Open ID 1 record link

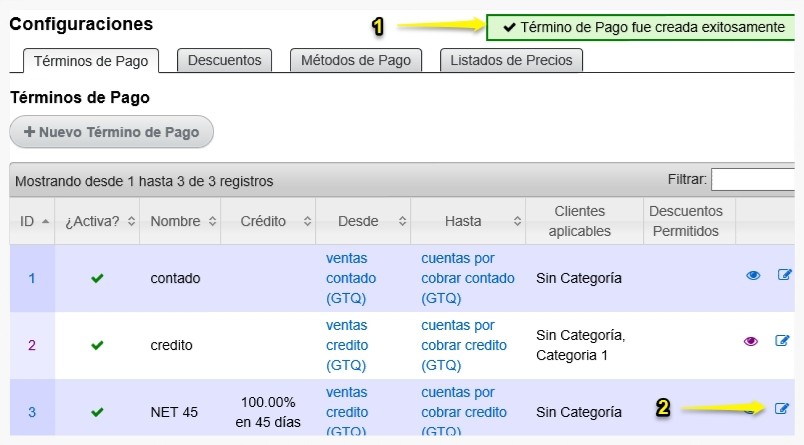point(32,278)
